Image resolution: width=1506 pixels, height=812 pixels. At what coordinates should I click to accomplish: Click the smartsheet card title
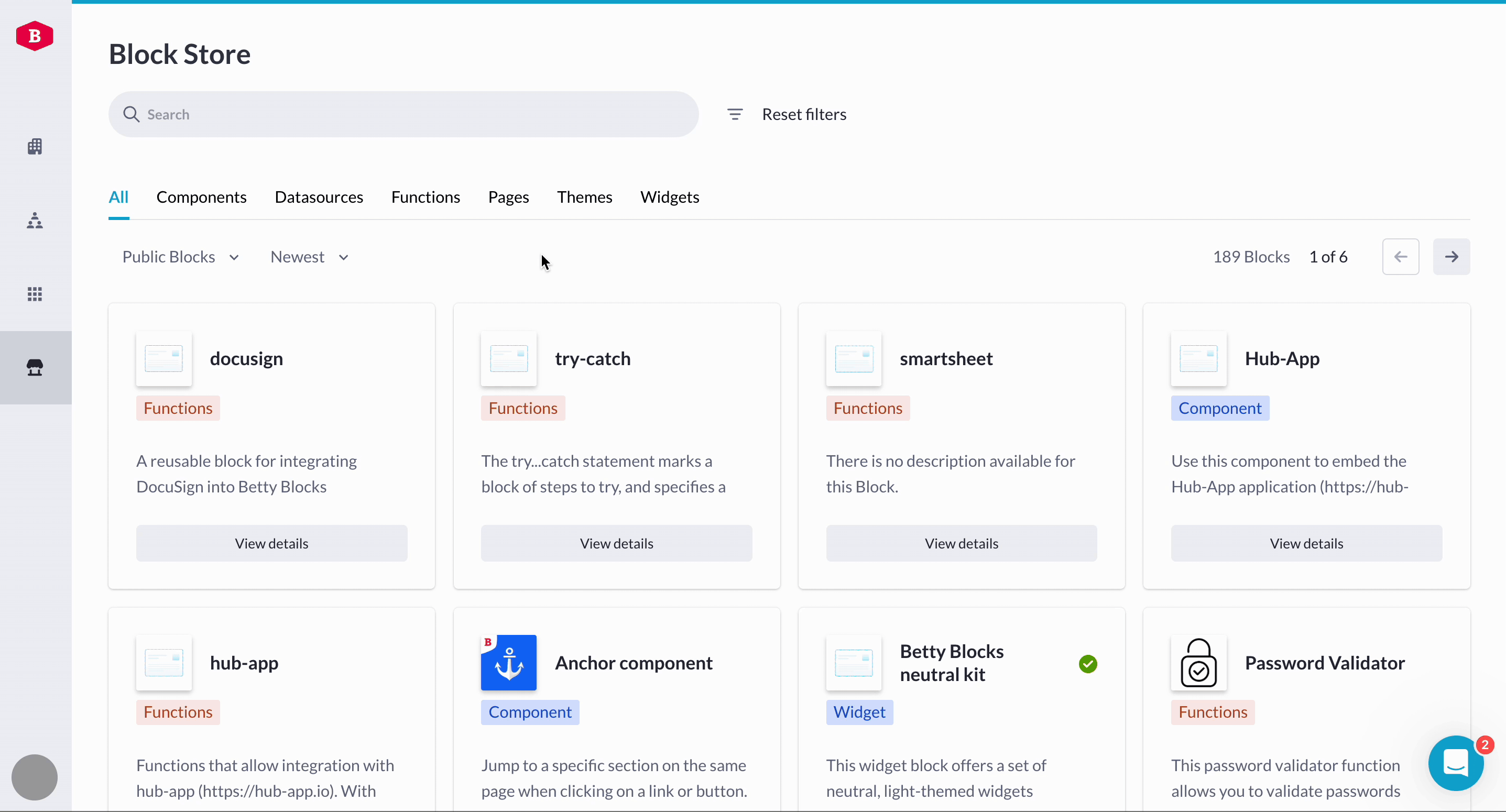coord(946,358)
